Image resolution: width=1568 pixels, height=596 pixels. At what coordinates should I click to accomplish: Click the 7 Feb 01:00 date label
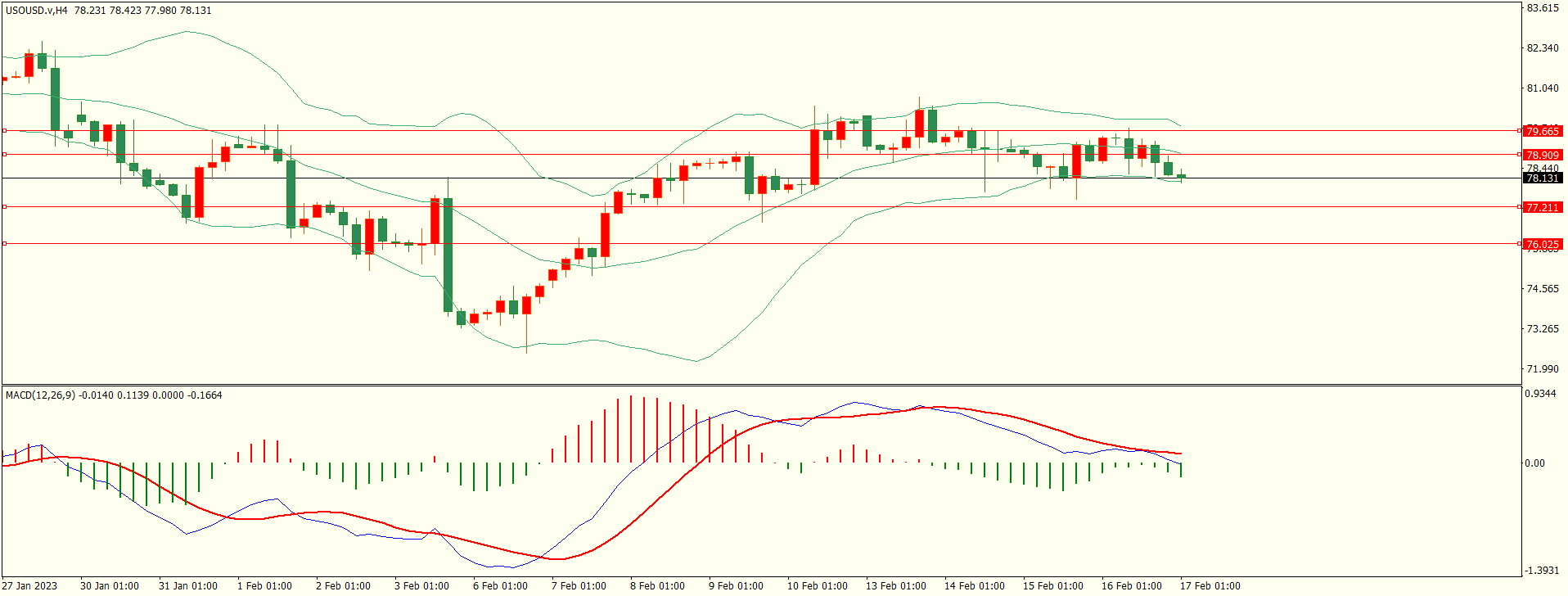(x=579, y=586)
